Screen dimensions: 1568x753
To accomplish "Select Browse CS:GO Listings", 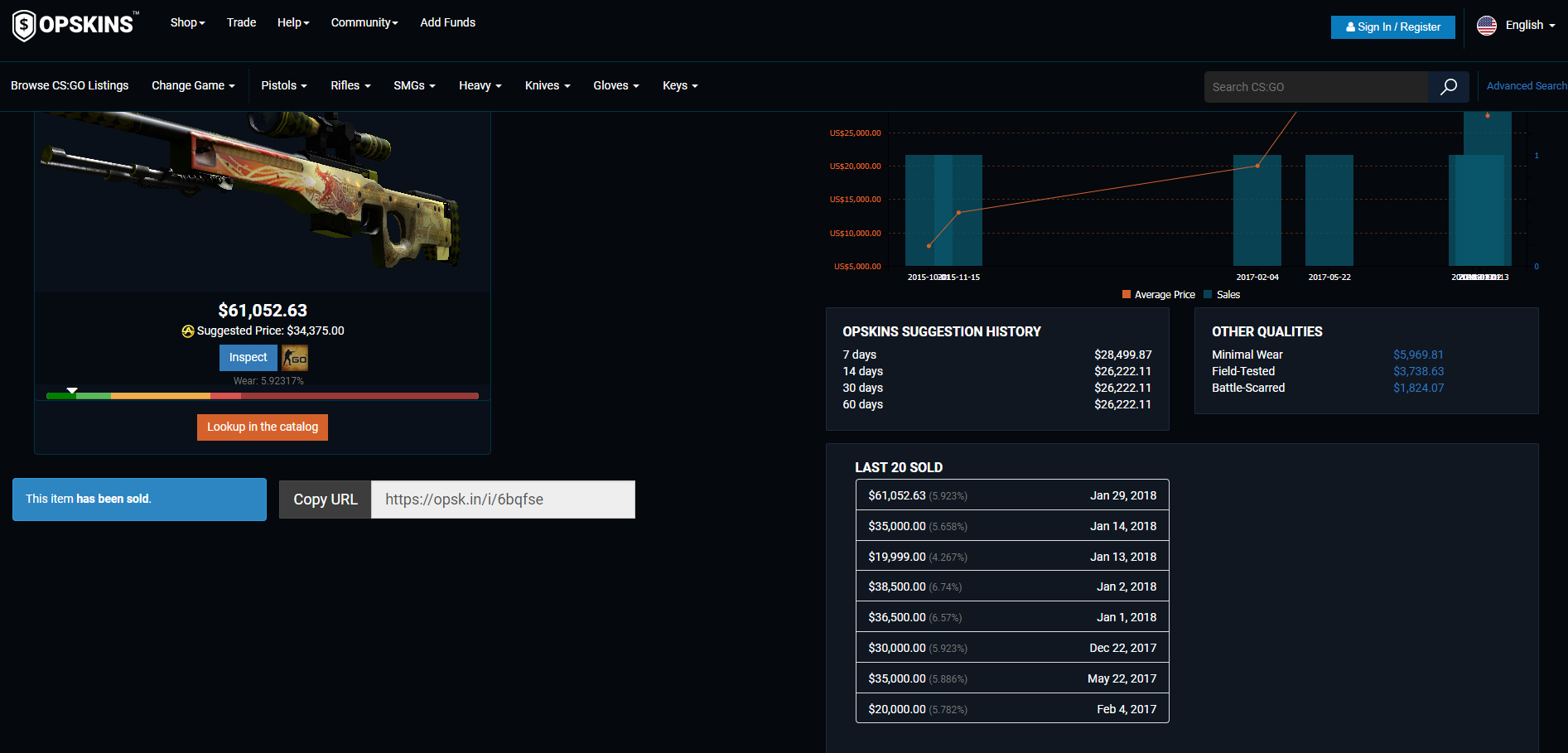I will point(70,85).
